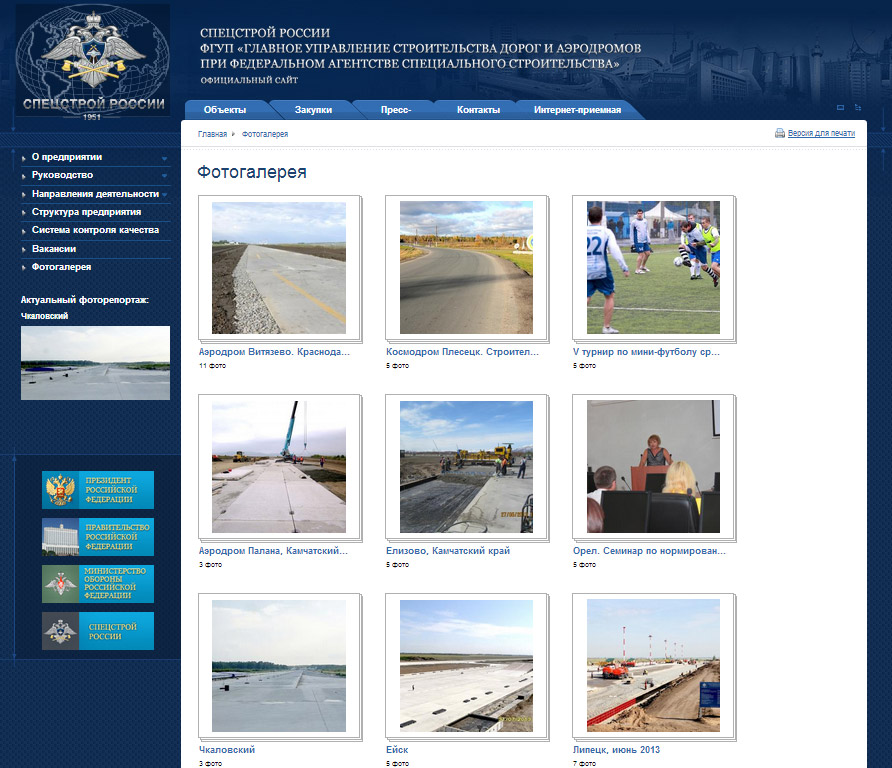Click the 7 фото count under Липецк
This screenshot has width=892, height=768.
[584, 763]
